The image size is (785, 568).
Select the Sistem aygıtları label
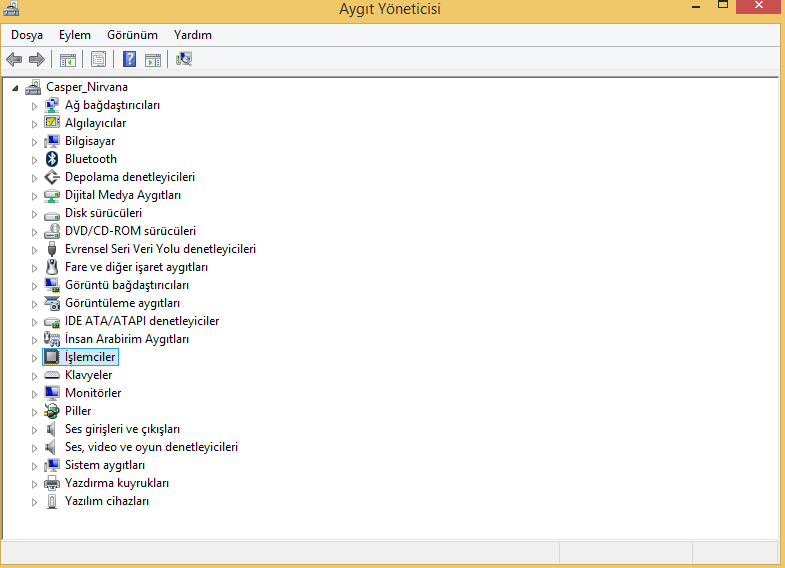point(105,465)
